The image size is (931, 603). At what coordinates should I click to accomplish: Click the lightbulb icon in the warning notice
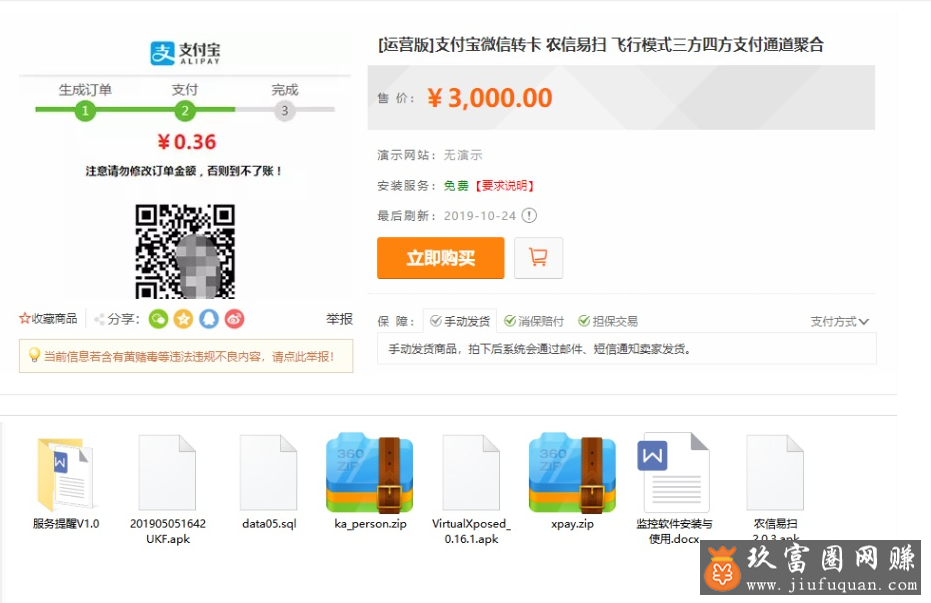pyautogui.click(x=34, y=355)
